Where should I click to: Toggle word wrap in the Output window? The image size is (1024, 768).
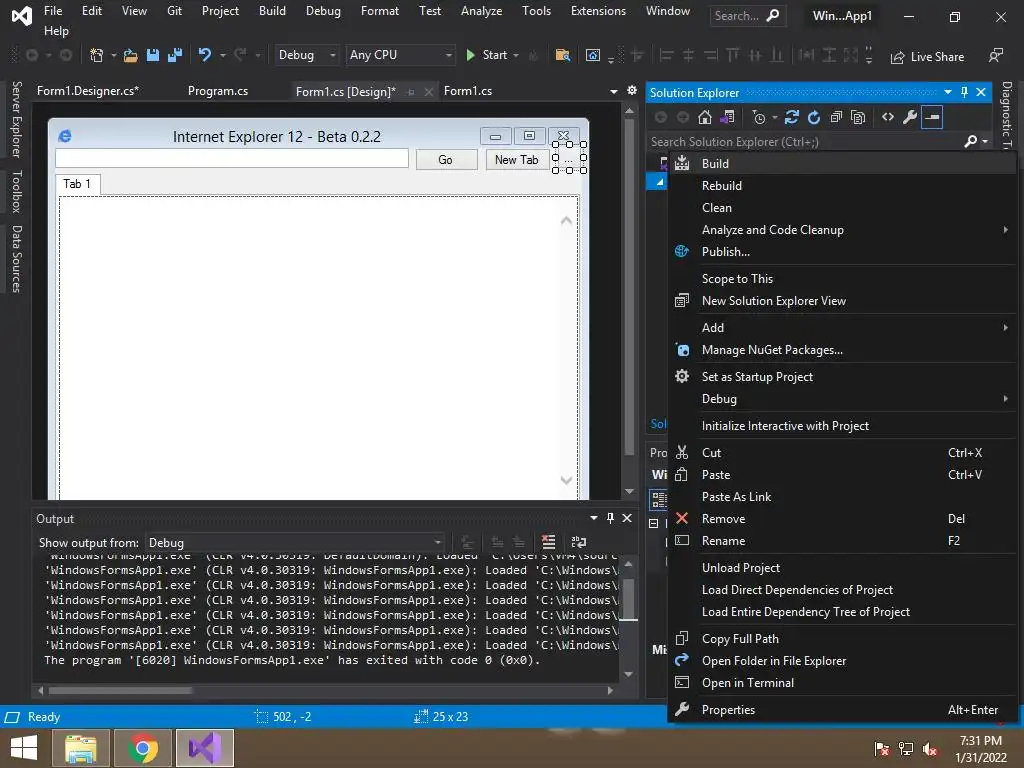(579, 542)
